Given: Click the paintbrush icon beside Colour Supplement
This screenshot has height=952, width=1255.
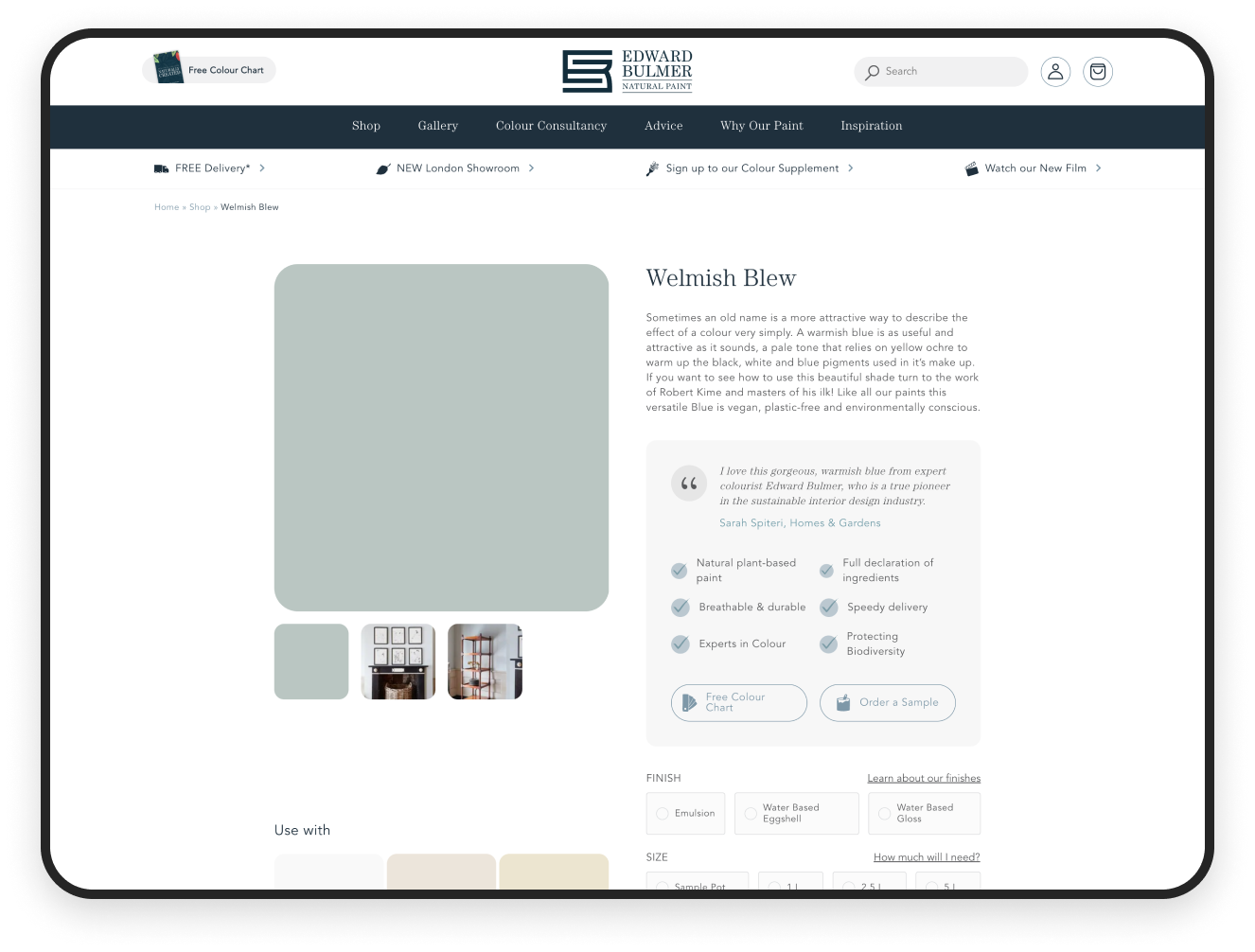Looking at the screenshot, I should click(652, 168).
